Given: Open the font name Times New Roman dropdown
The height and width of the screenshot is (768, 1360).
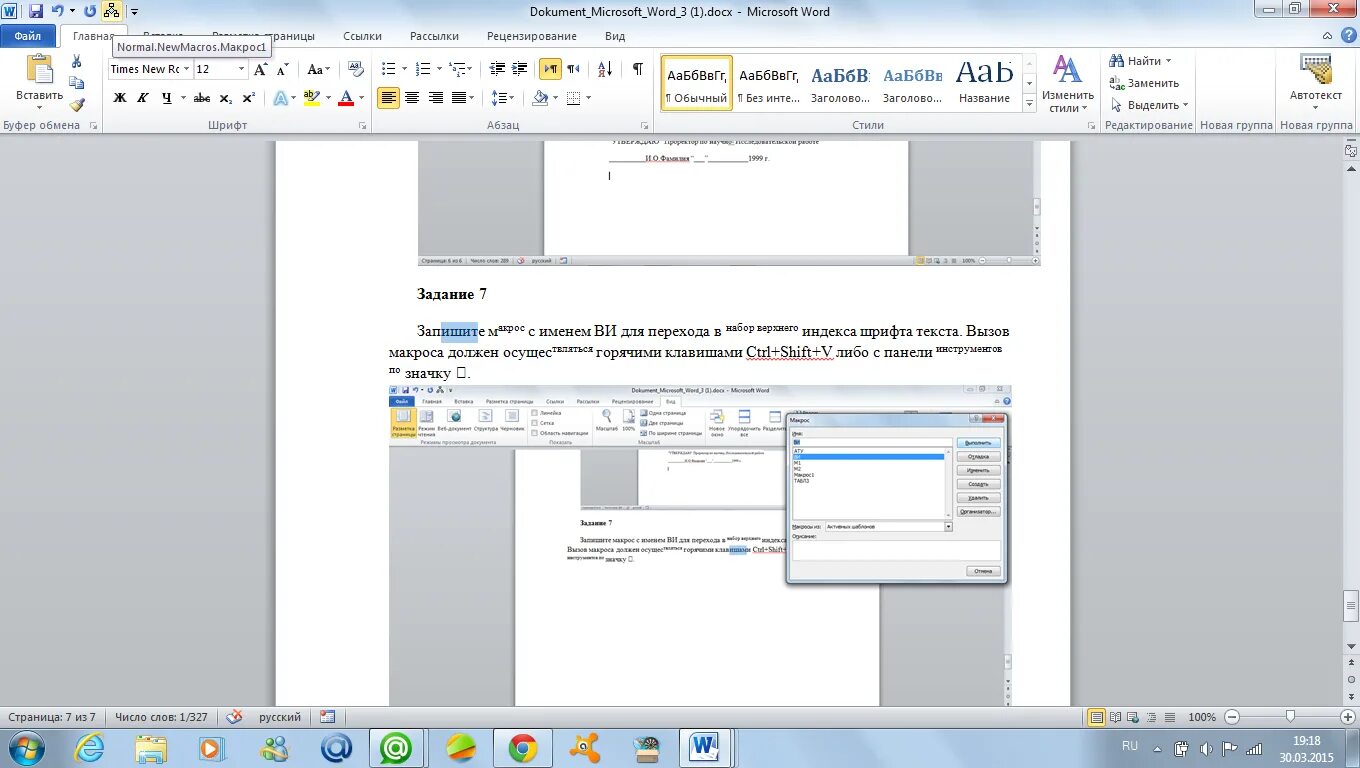Looking at the screenshot, I should (186, 69).
